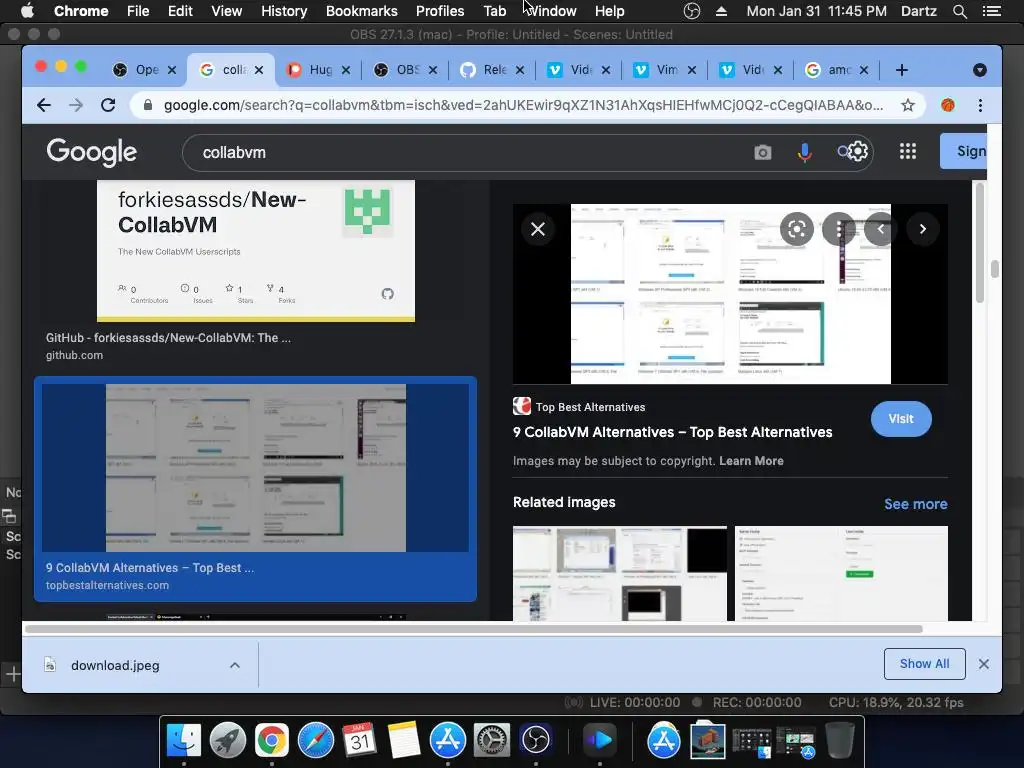Image resolution: width=1024 pixels, height=768 pixels.
Task: Click the Top Best Alternatives favicon
Action: [522, 406]
